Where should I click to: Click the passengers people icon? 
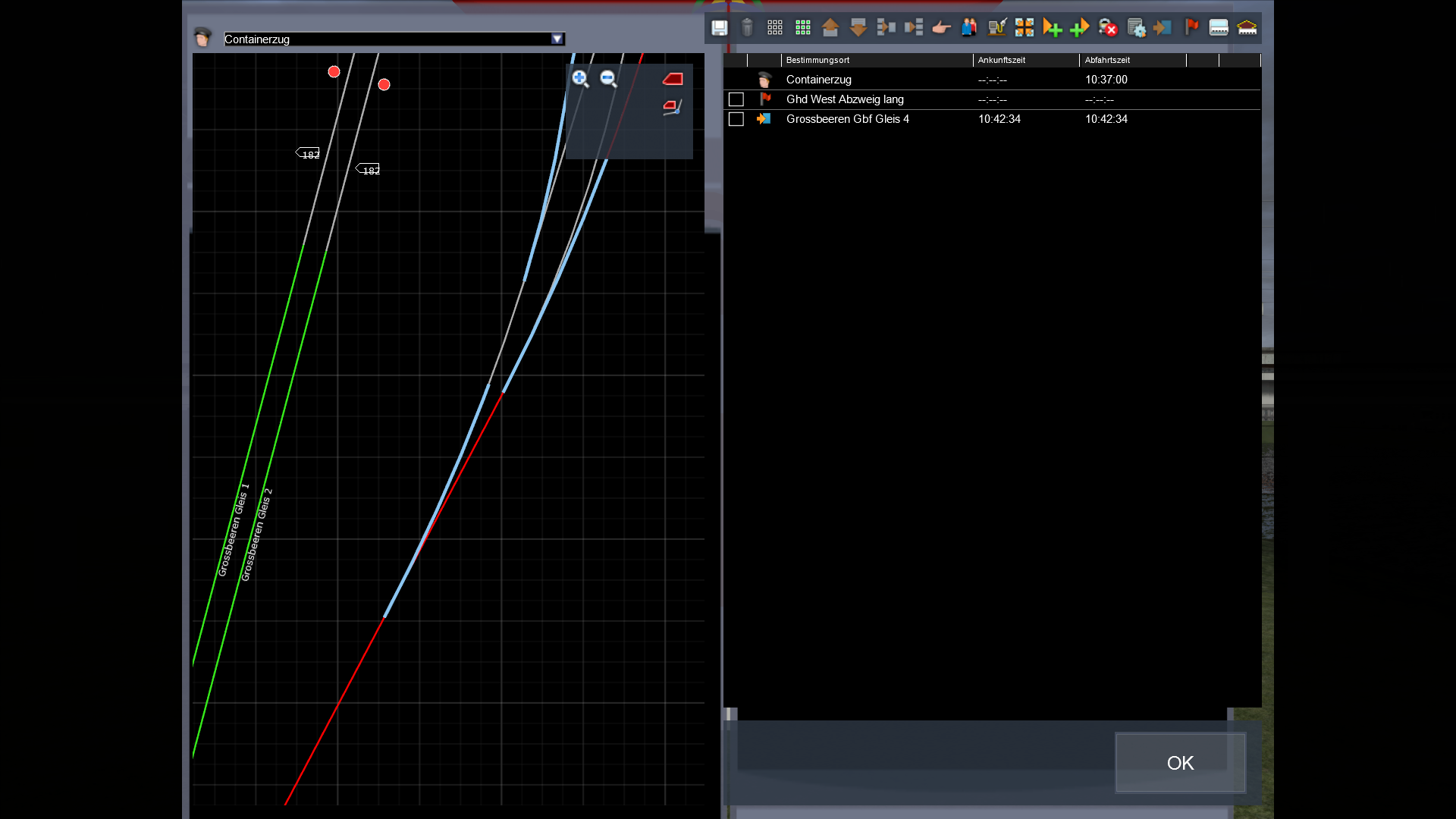pyautogui.click(x=969, y=28)
